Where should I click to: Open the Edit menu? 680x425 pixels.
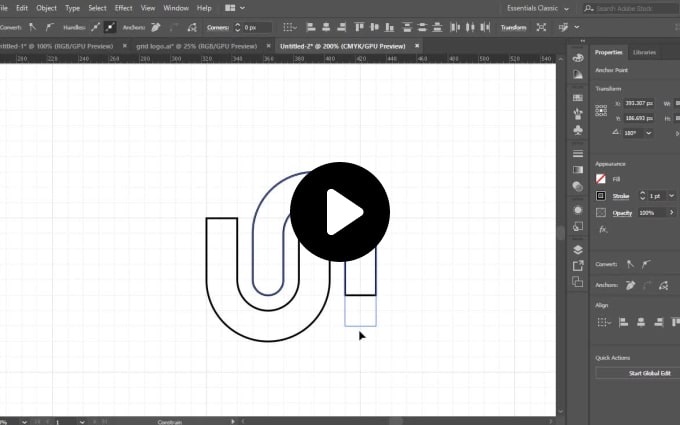click(x=22, y=8)
